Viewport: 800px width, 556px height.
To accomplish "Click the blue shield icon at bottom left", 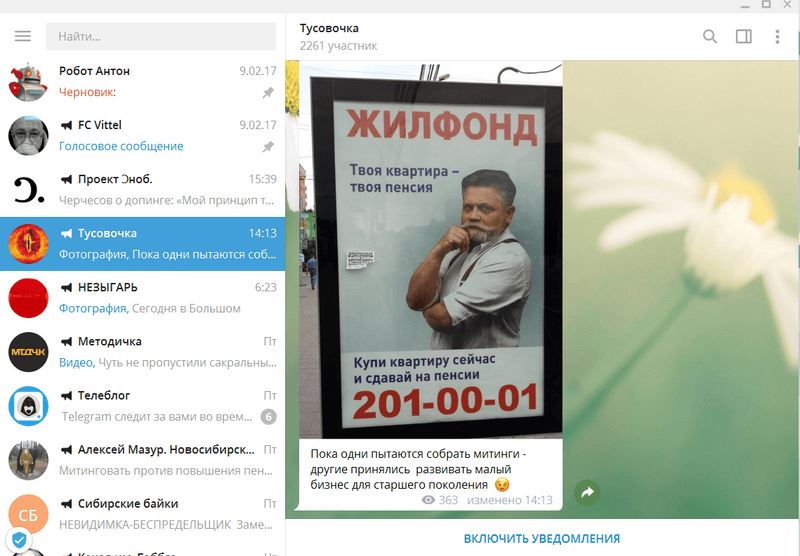I will (19, 539).
